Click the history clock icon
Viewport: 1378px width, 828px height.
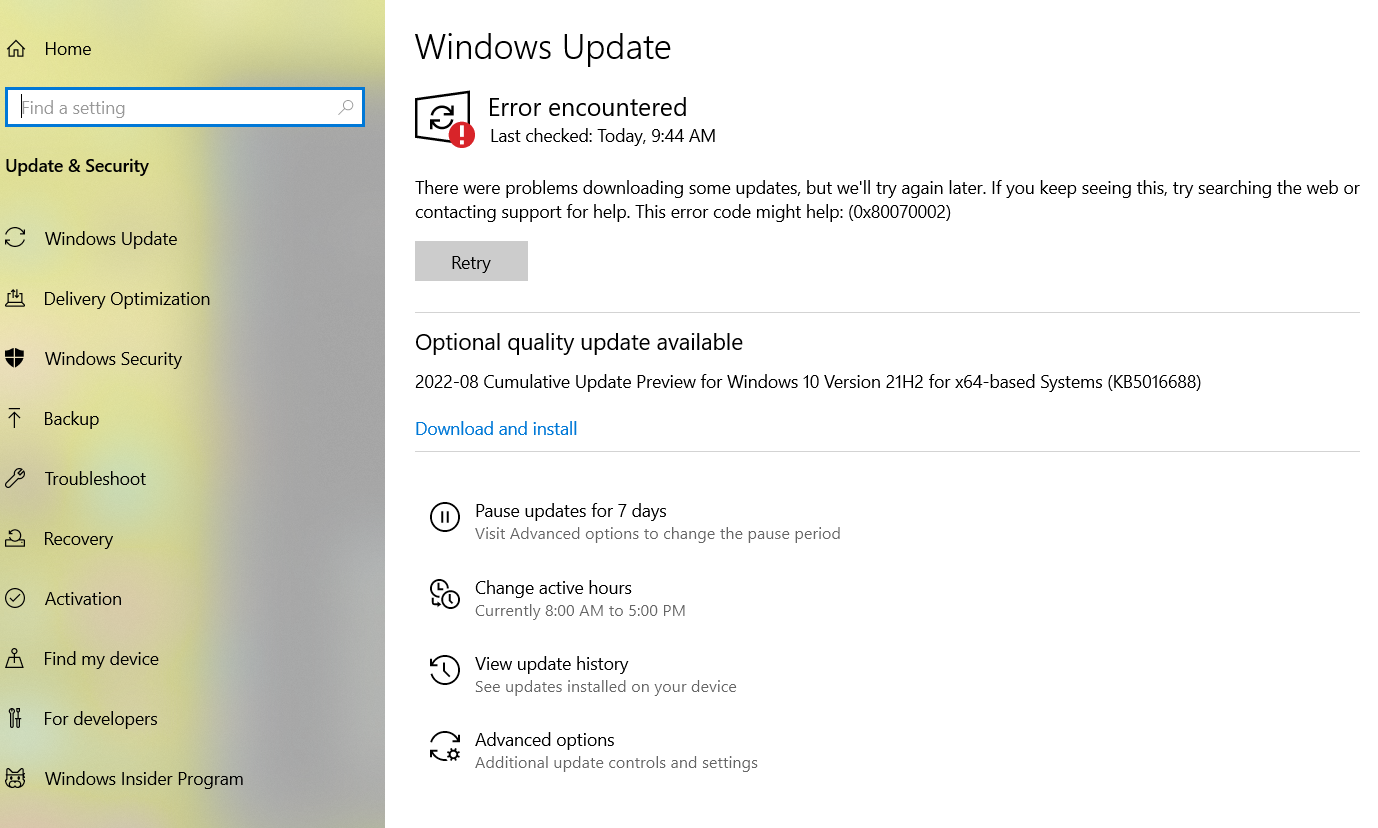pyautogui.click(x=445, y=670)
